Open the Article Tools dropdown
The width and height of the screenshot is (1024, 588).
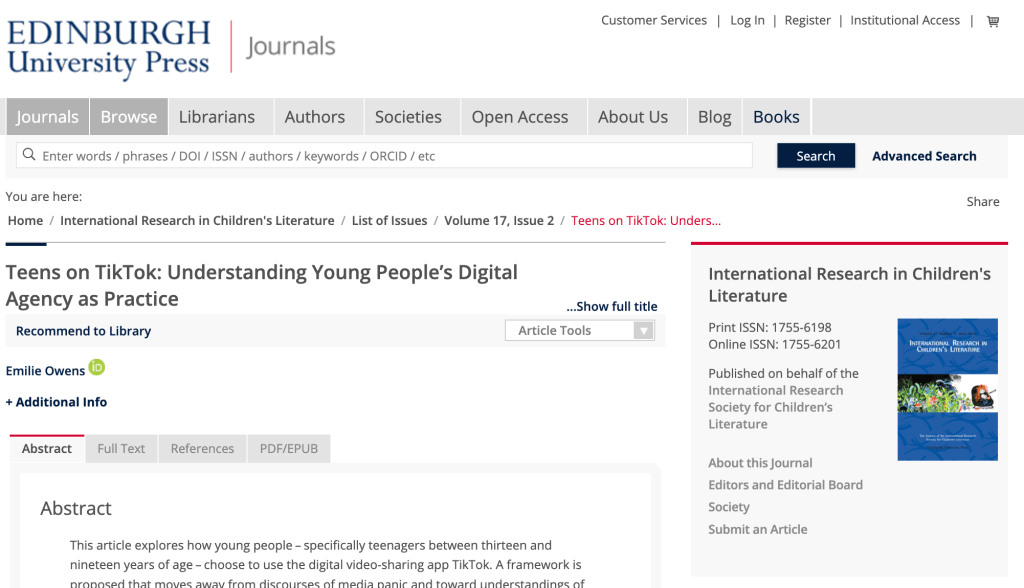click(580, 331)
